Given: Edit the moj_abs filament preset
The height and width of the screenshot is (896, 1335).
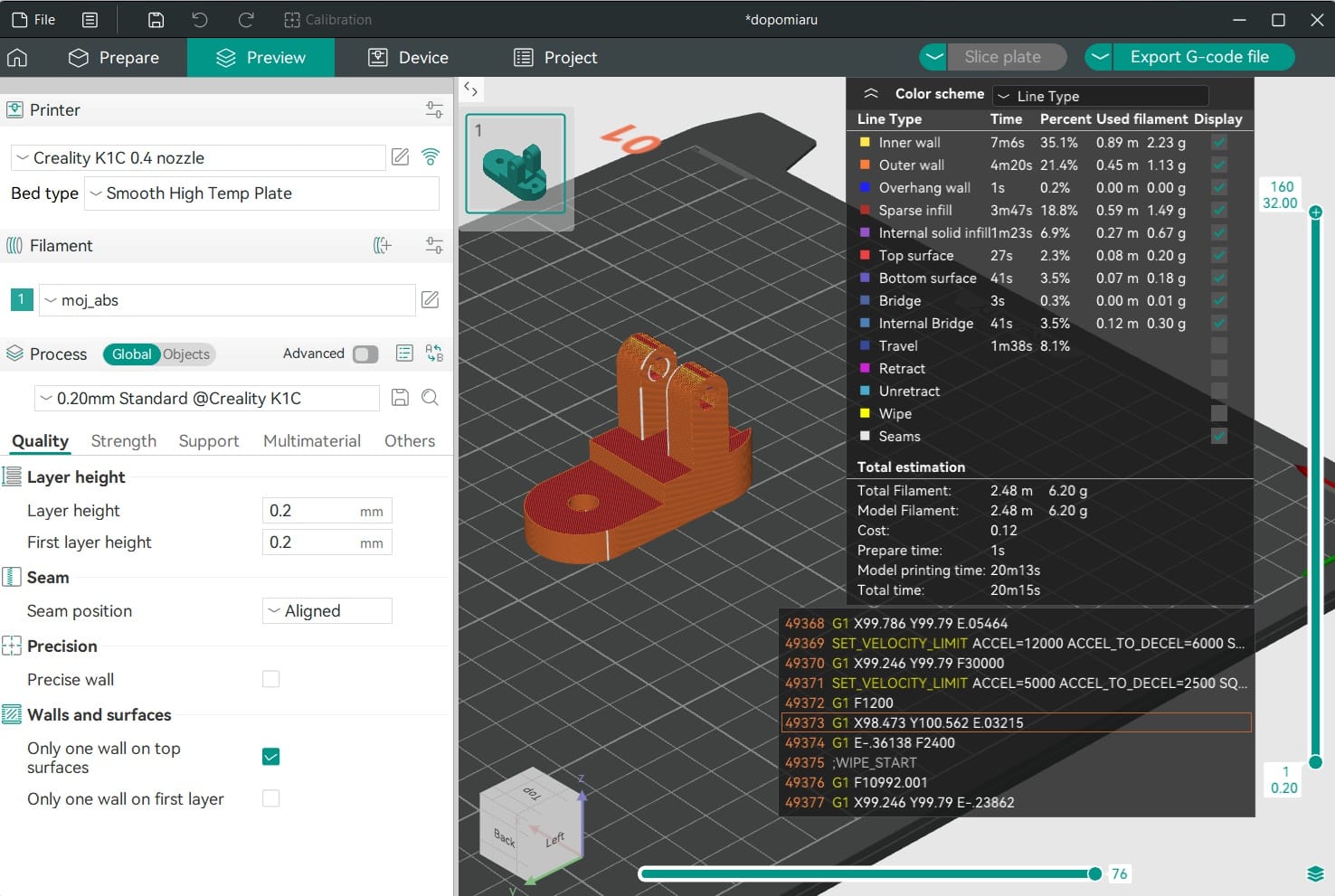Looking at the screenshot, I should click(431, 300).
